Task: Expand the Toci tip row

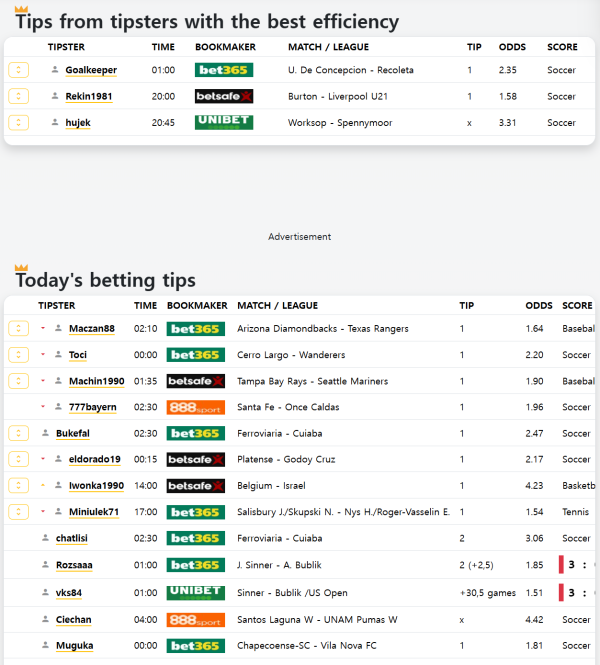Action: [x=18, y=355]
